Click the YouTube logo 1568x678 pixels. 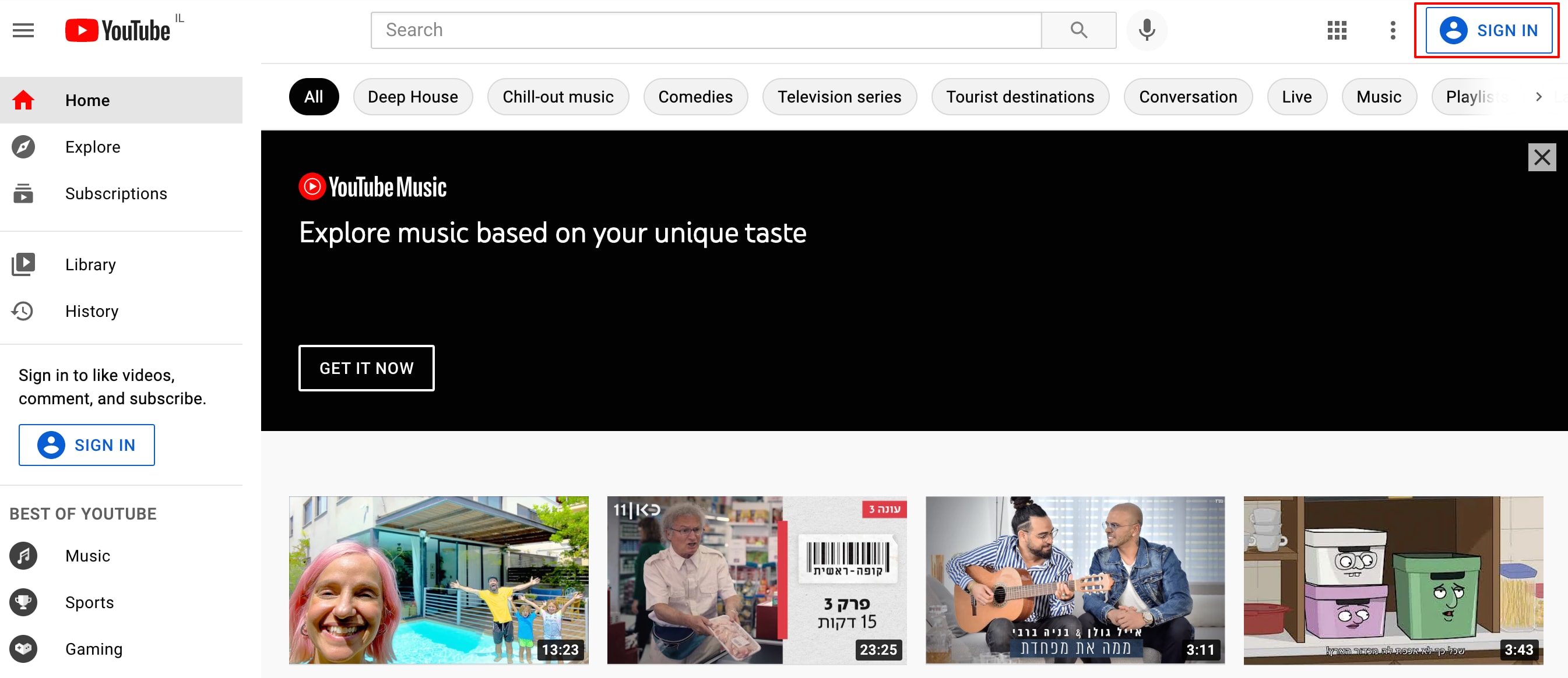[x=118, y=30]
